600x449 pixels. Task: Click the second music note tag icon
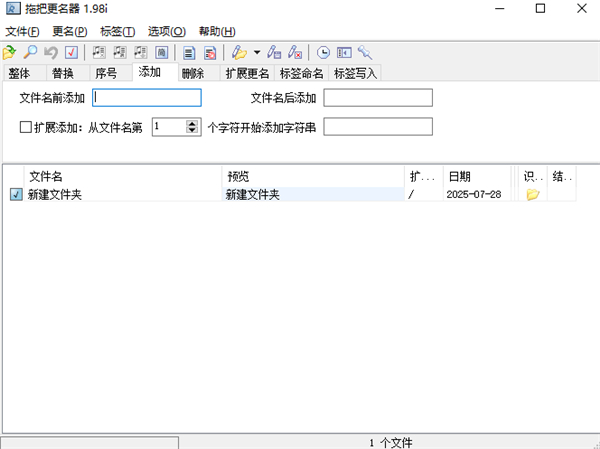click(120, 52)
